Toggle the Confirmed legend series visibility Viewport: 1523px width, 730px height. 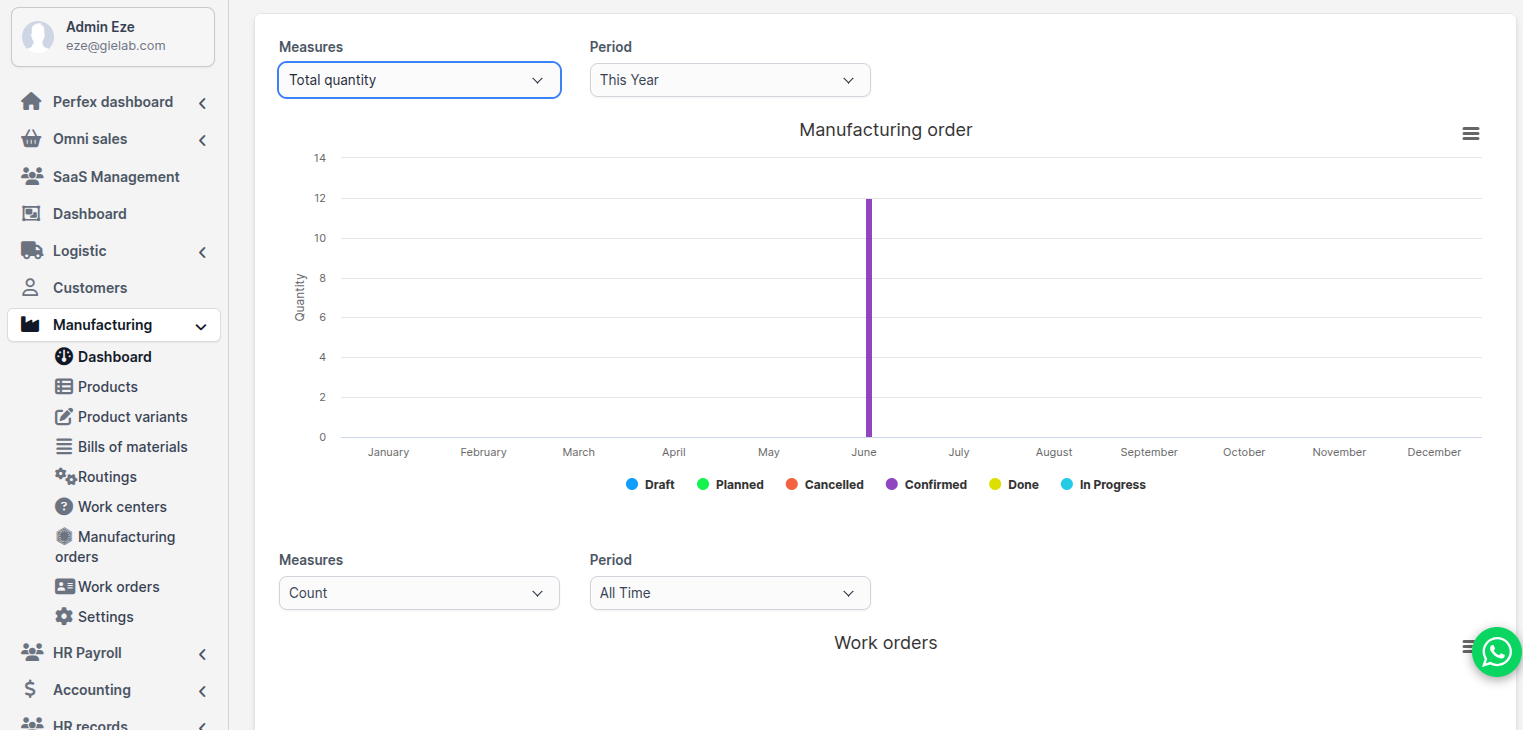point(926,485)
